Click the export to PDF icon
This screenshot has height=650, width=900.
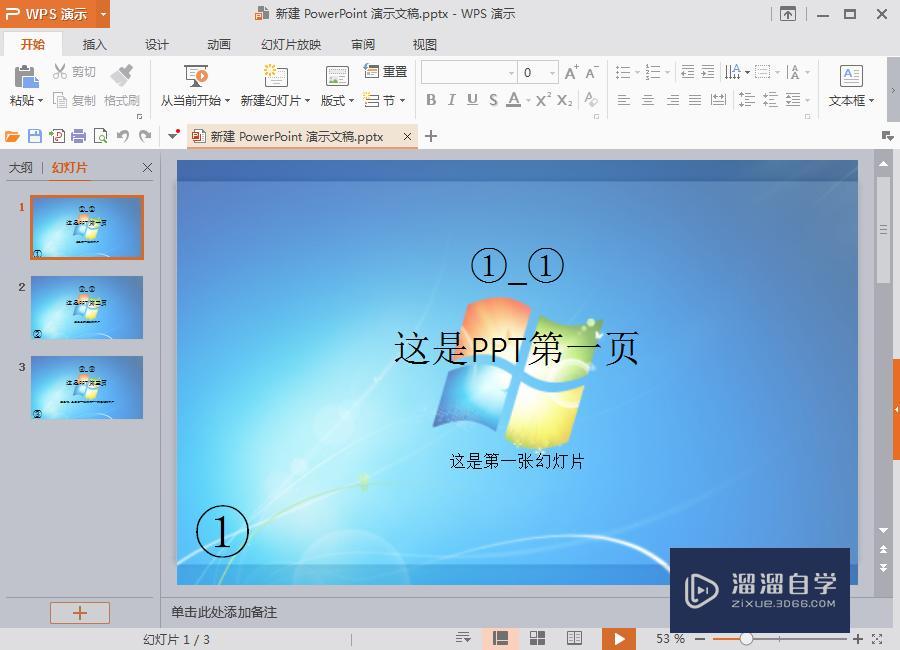(56, 136)
